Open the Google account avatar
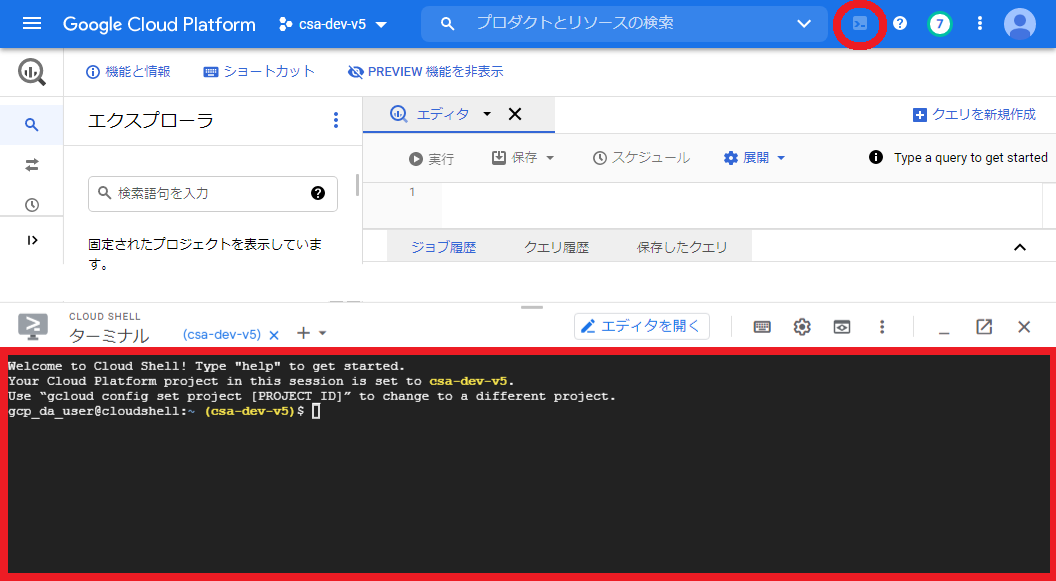1056x581 pixels. coord(1019,23)
